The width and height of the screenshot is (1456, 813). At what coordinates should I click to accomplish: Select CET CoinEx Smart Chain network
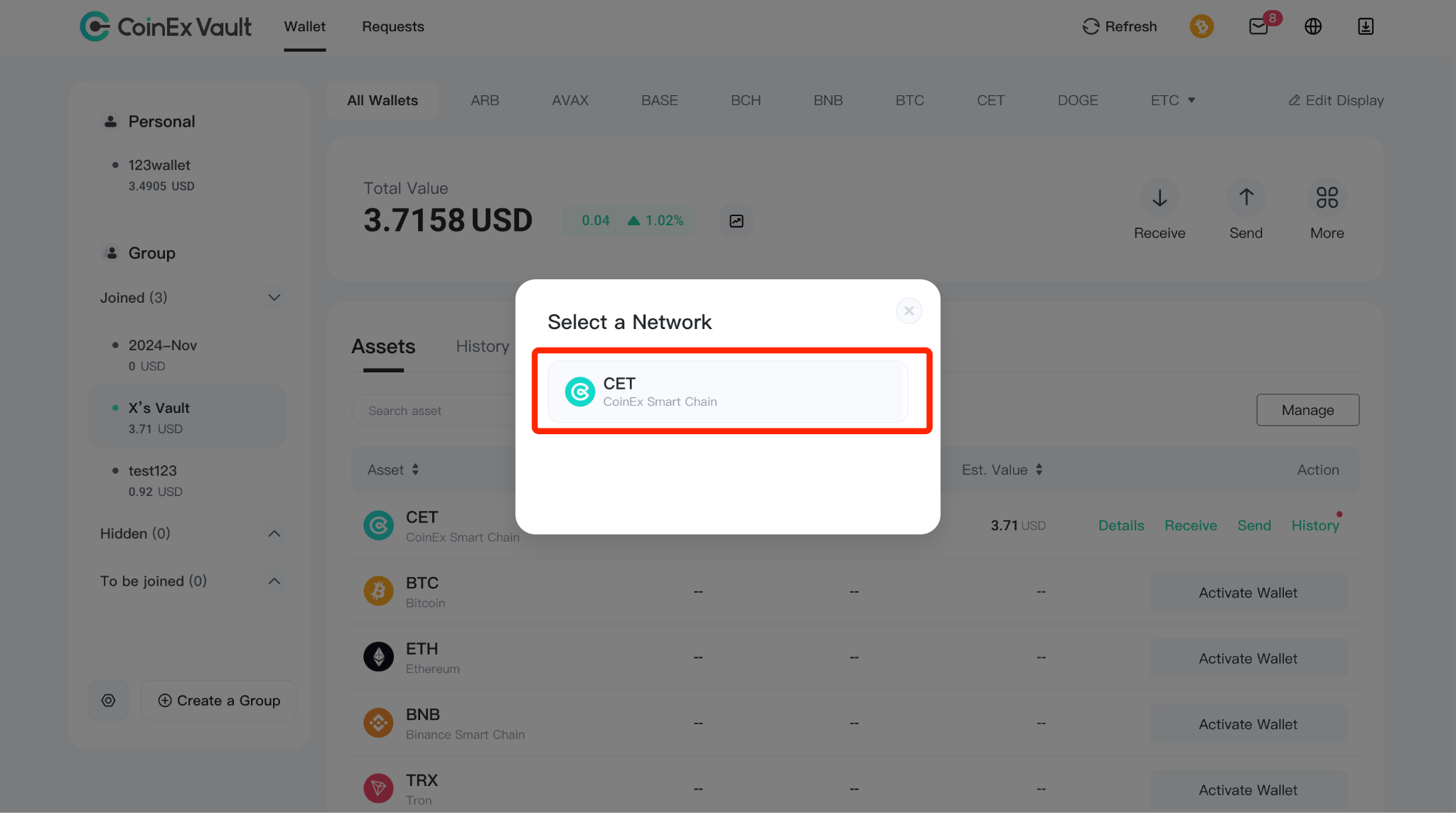pyautogui.click(x=728, y=392)
